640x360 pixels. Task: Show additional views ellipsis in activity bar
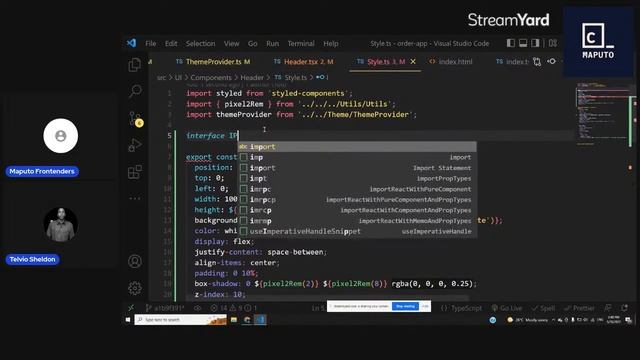(135, 198)
